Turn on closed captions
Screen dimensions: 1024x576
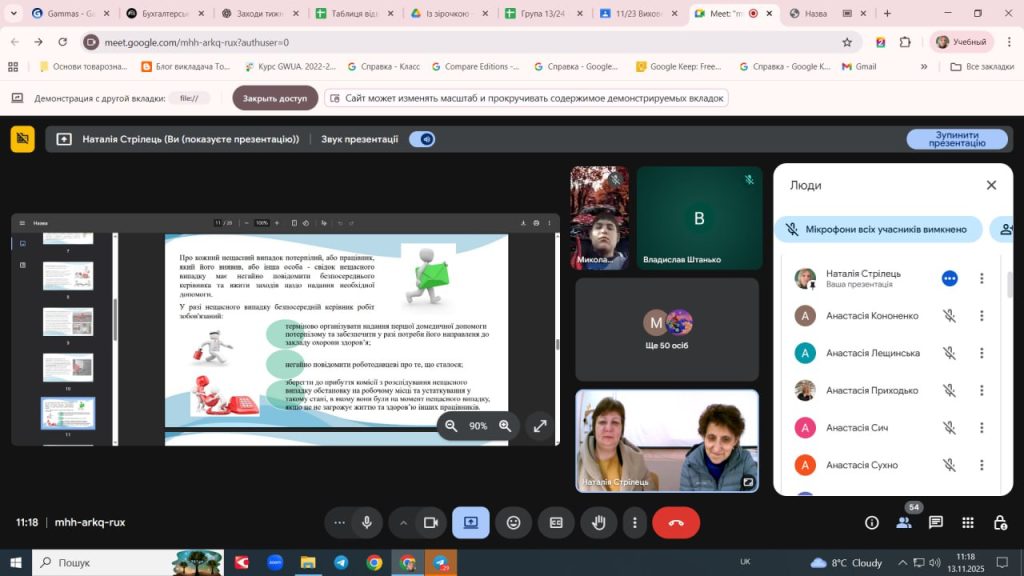(556, 522)
